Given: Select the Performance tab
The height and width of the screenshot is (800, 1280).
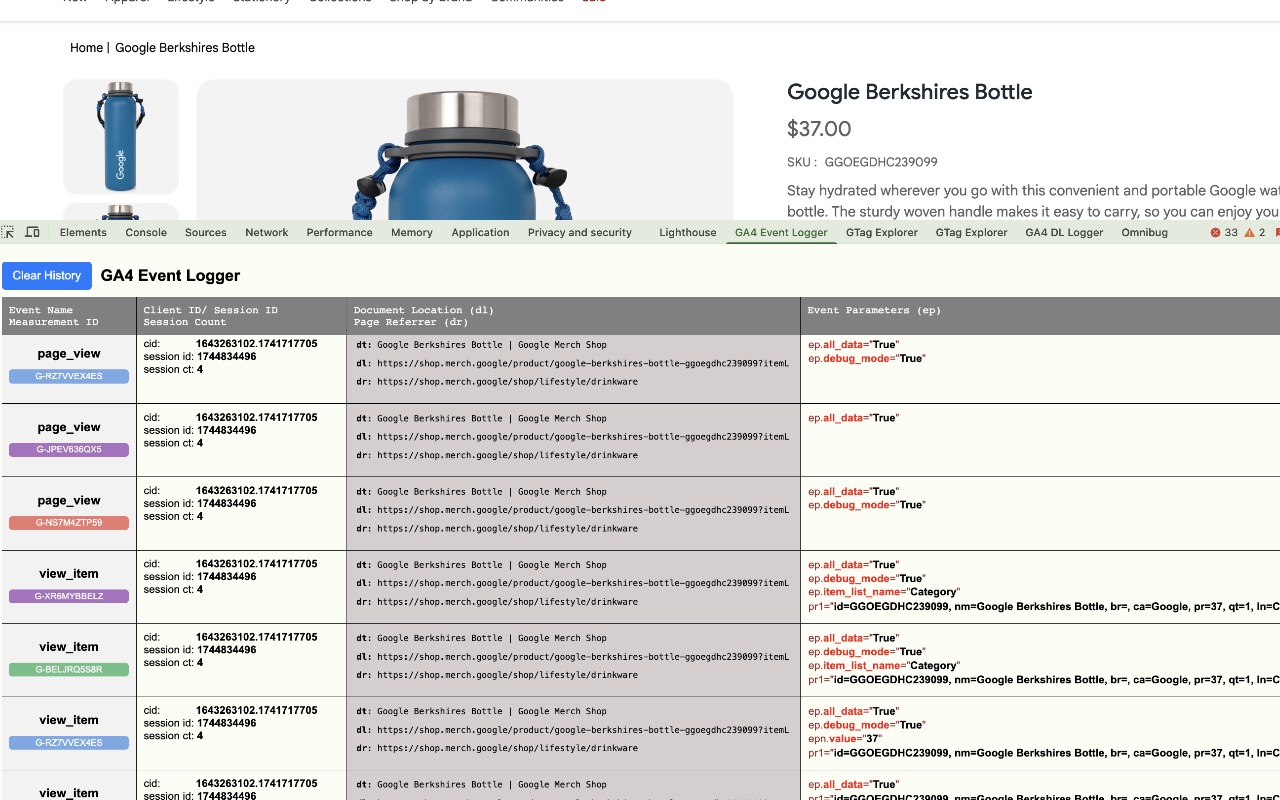Looking at the screenshot, I should 340,232.
